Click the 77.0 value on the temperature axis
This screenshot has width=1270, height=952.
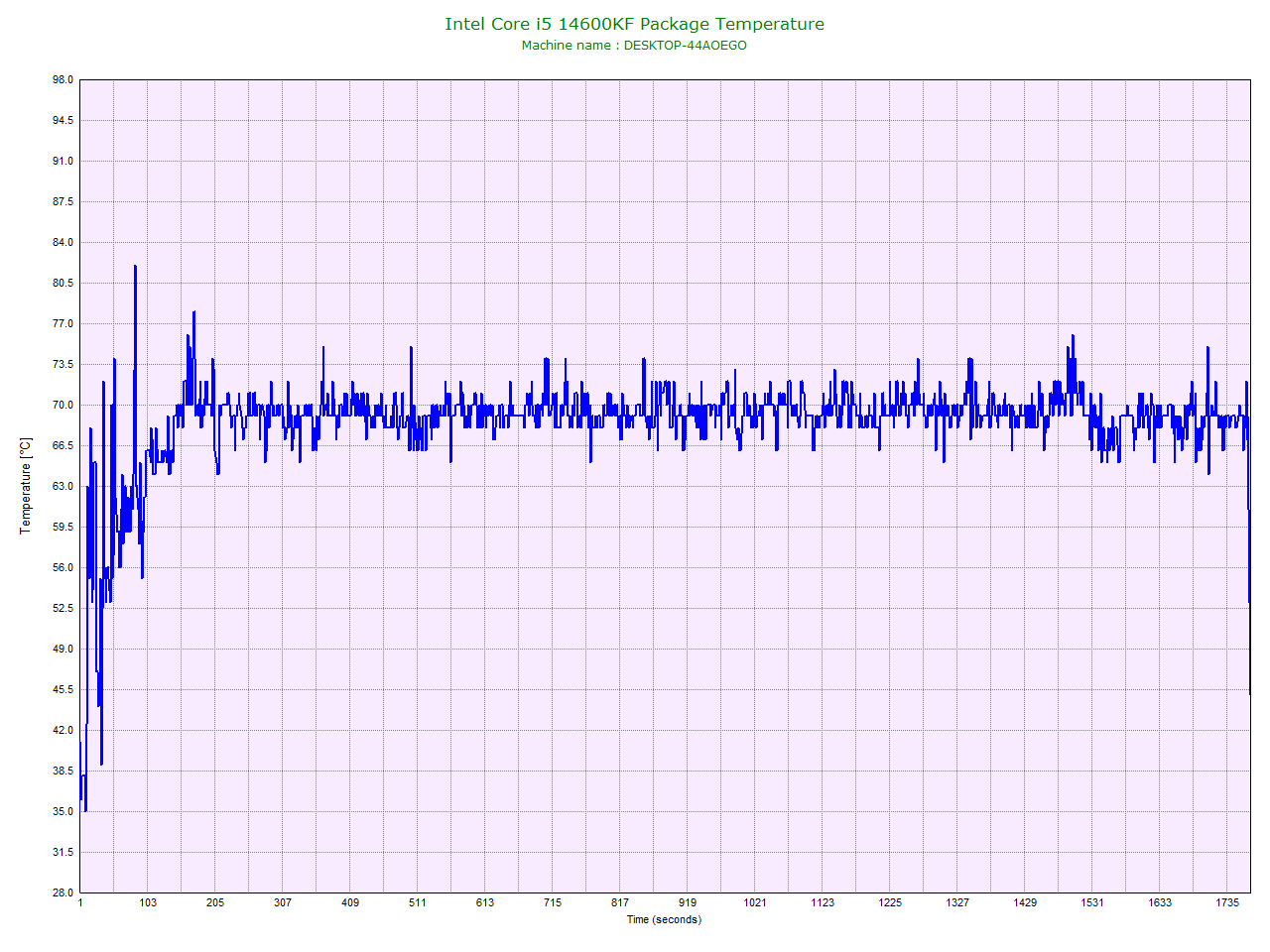click(63, 323)
